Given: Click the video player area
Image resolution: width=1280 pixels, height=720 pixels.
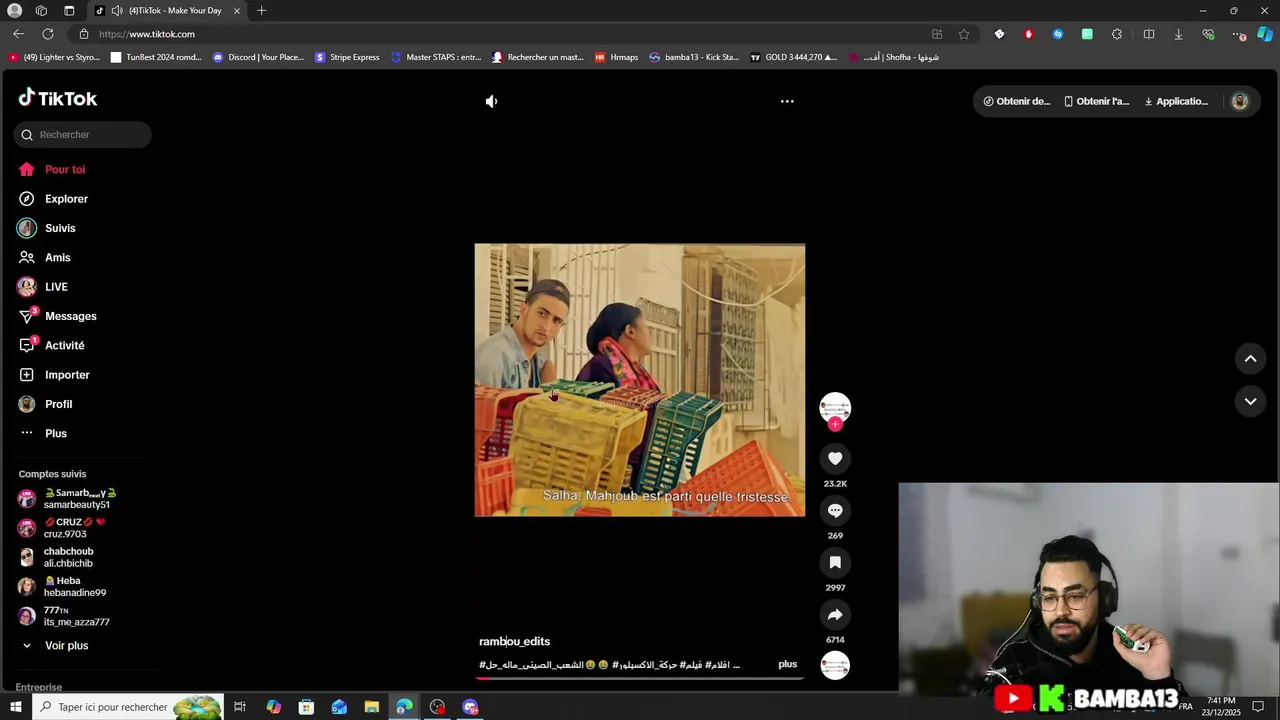Looking at the screenshot, I should tap(640, 380).
